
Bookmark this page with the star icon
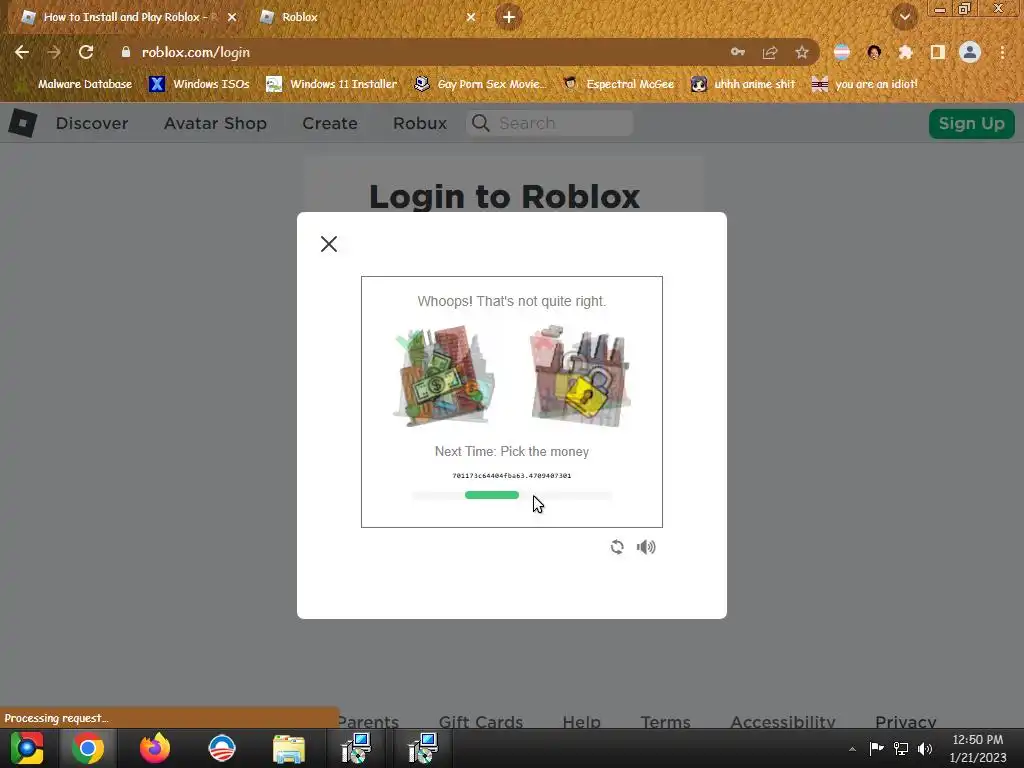click(x=802, y=52)
